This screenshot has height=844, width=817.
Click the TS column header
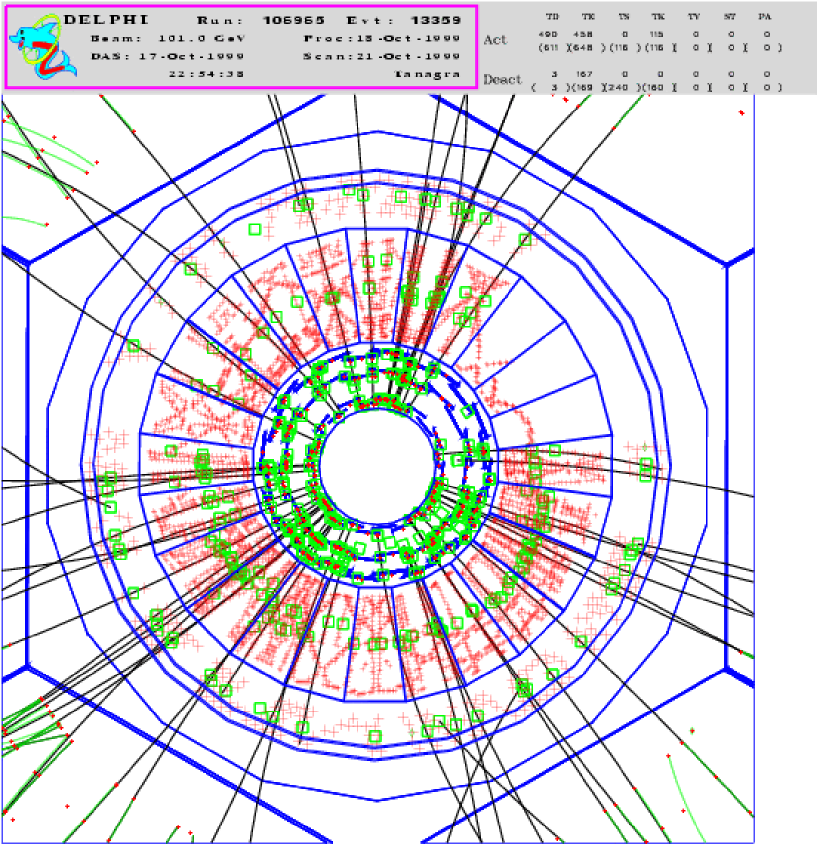(x=623, y=17)
